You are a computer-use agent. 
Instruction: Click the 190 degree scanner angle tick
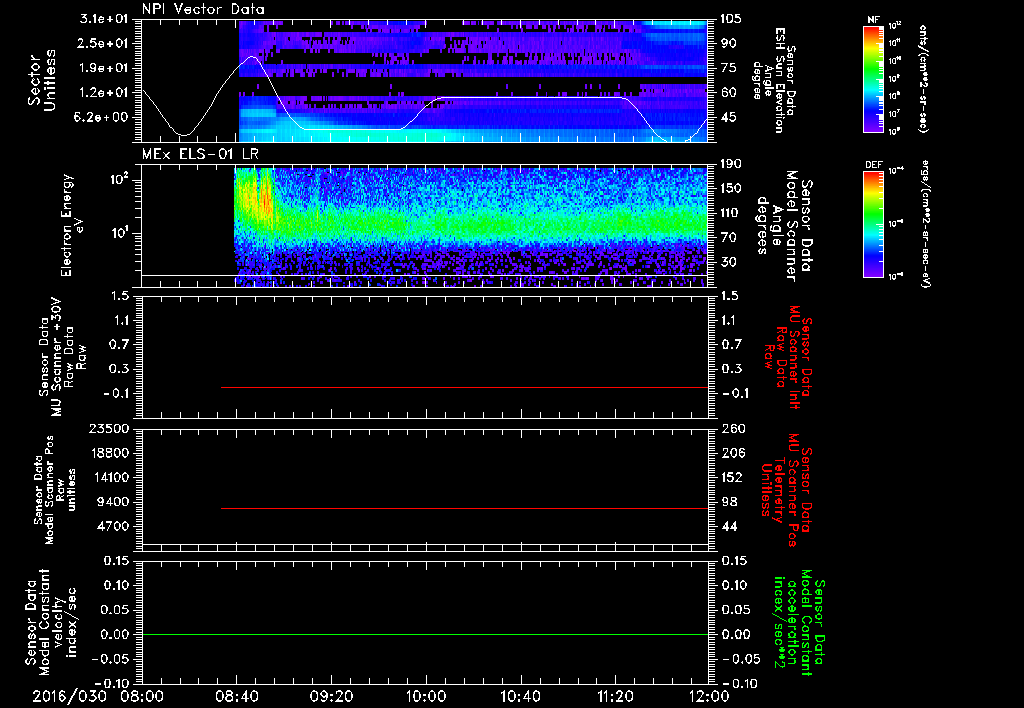click(x=731, y=164)
